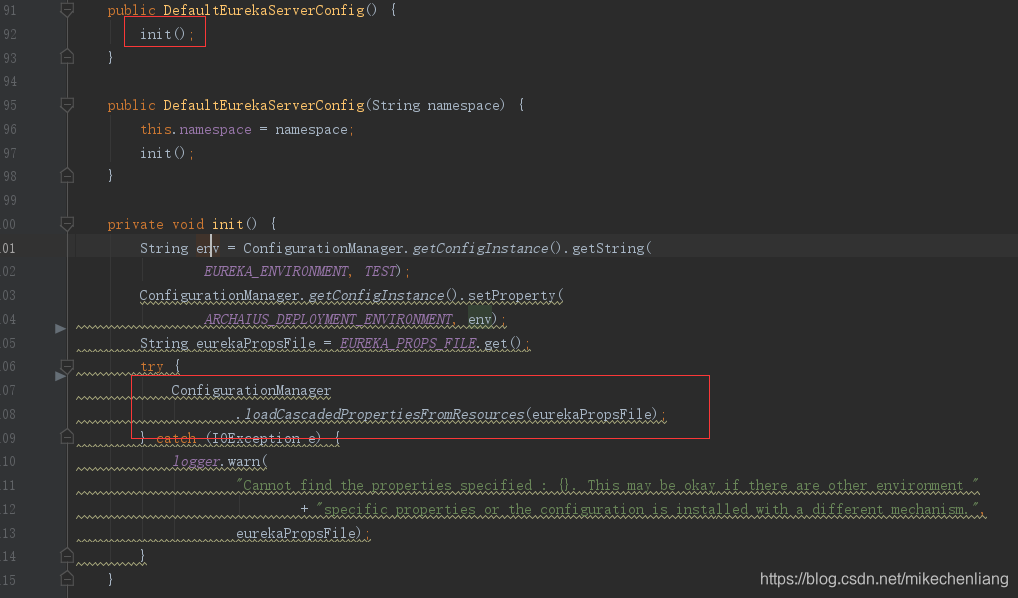Toggle the catch block fold marker at line 109
The height and width of the screenshot is (598, 1018).
pos(67,438)
